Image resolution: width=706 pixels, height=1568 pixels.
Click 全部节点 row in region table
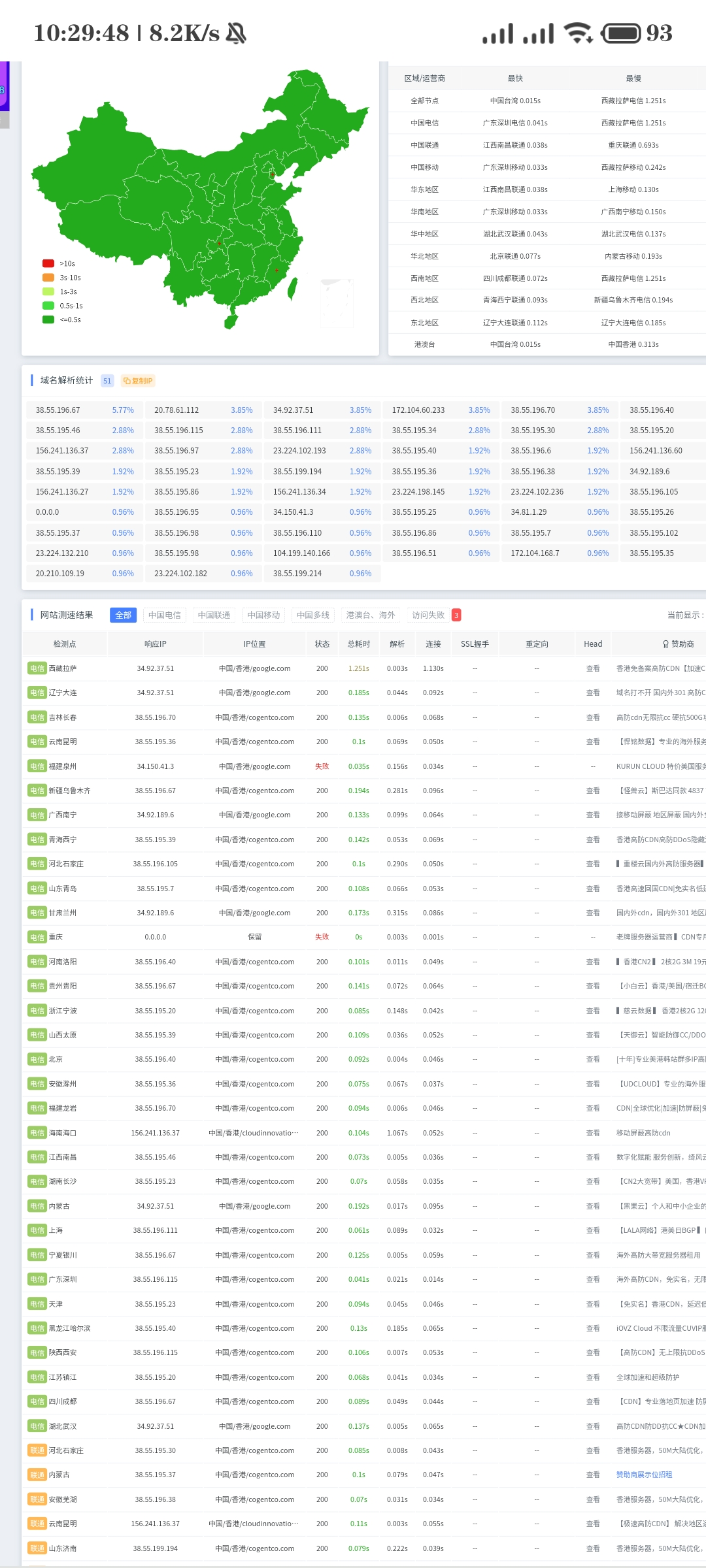[548, 101]
